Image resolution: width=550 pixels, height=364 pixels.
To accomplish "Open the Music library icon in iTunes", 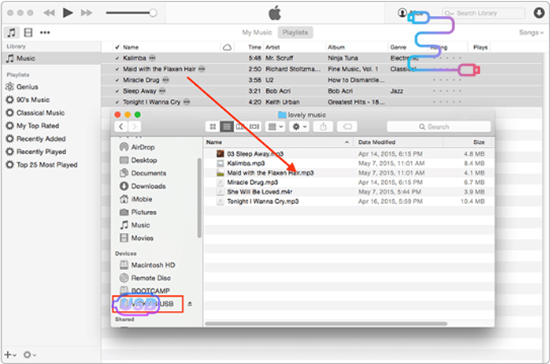I will click(x=12, y=33).
